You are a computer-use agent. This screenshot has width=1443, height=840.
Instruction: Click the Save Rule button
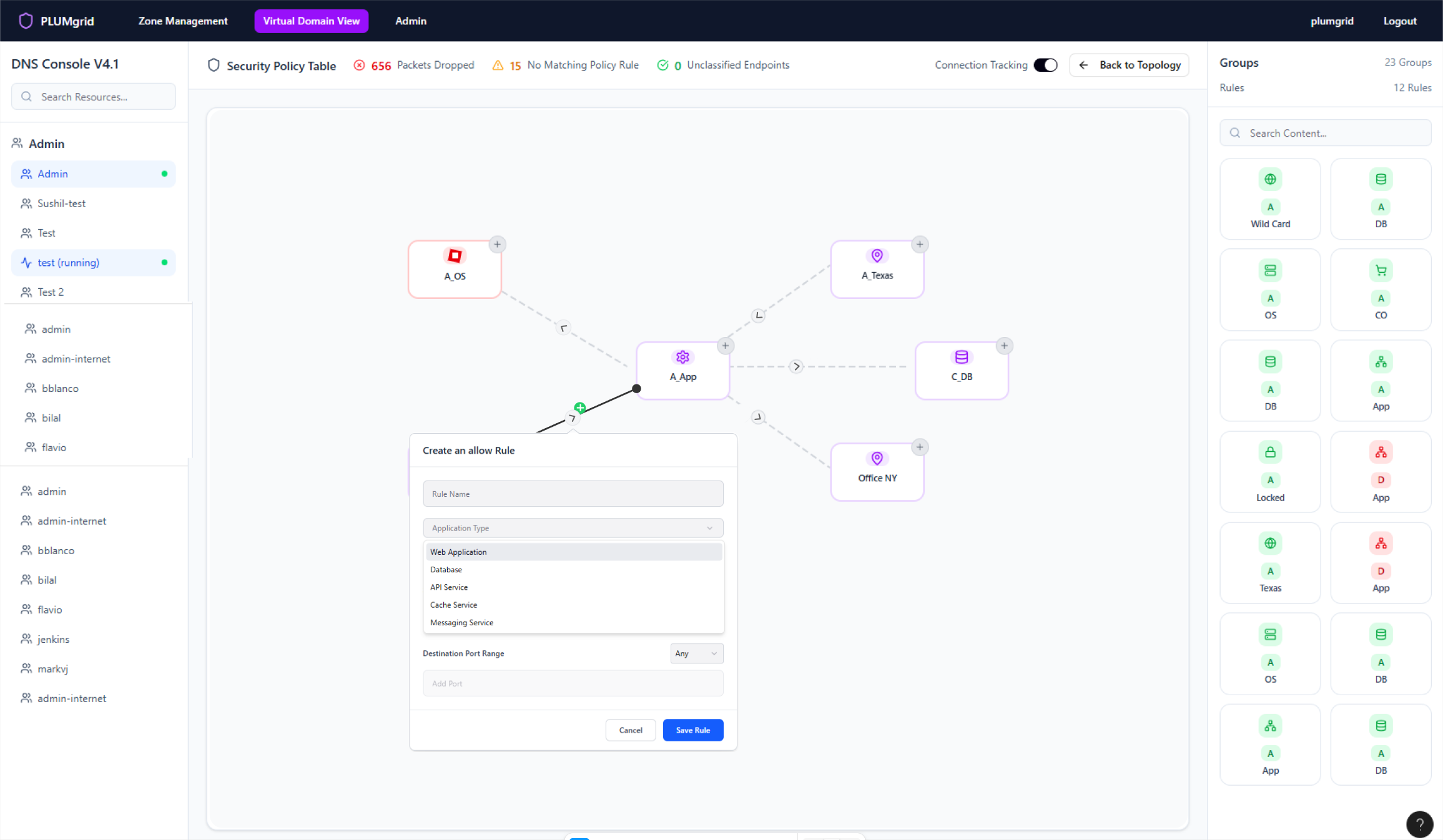(x=692, y=730)
